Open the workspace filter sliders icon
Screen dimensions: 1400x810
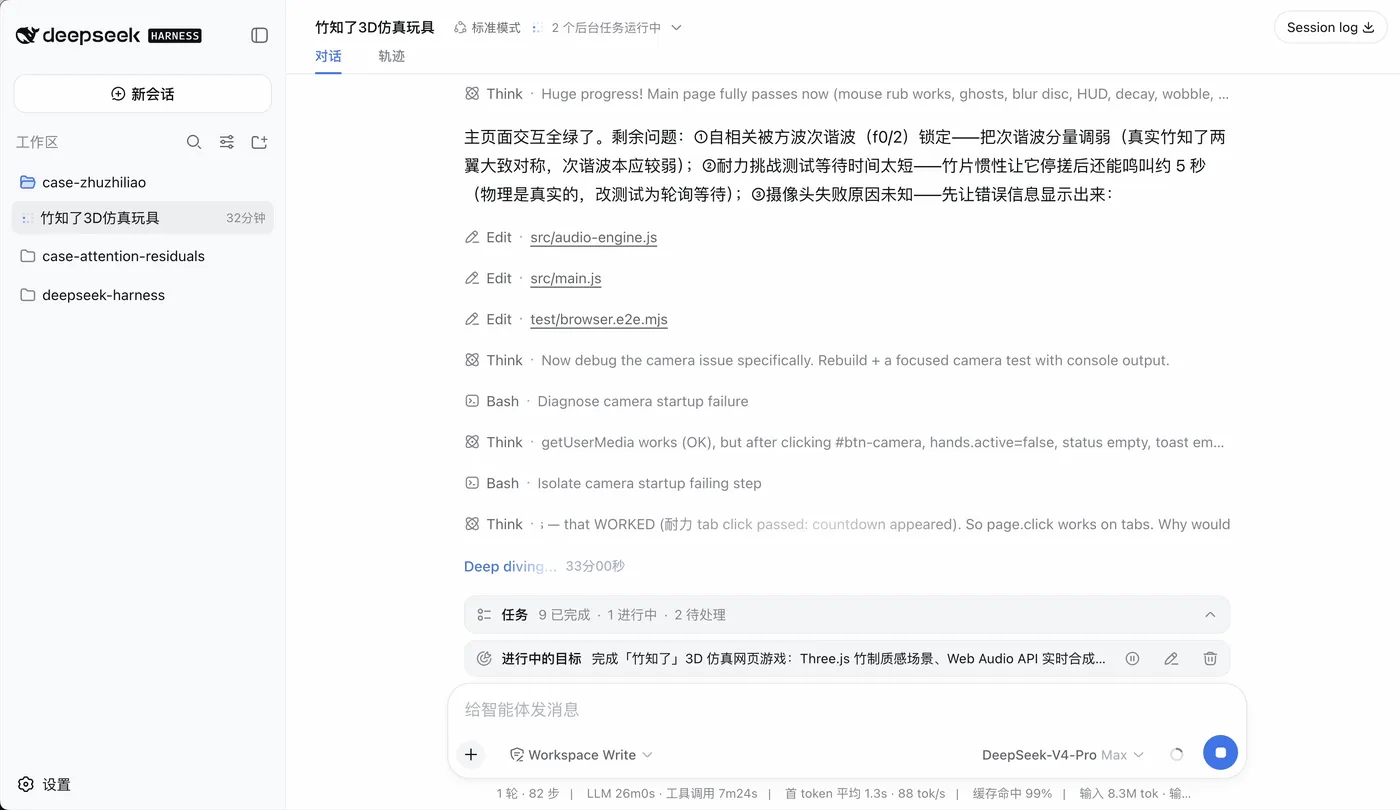(227, 142)
